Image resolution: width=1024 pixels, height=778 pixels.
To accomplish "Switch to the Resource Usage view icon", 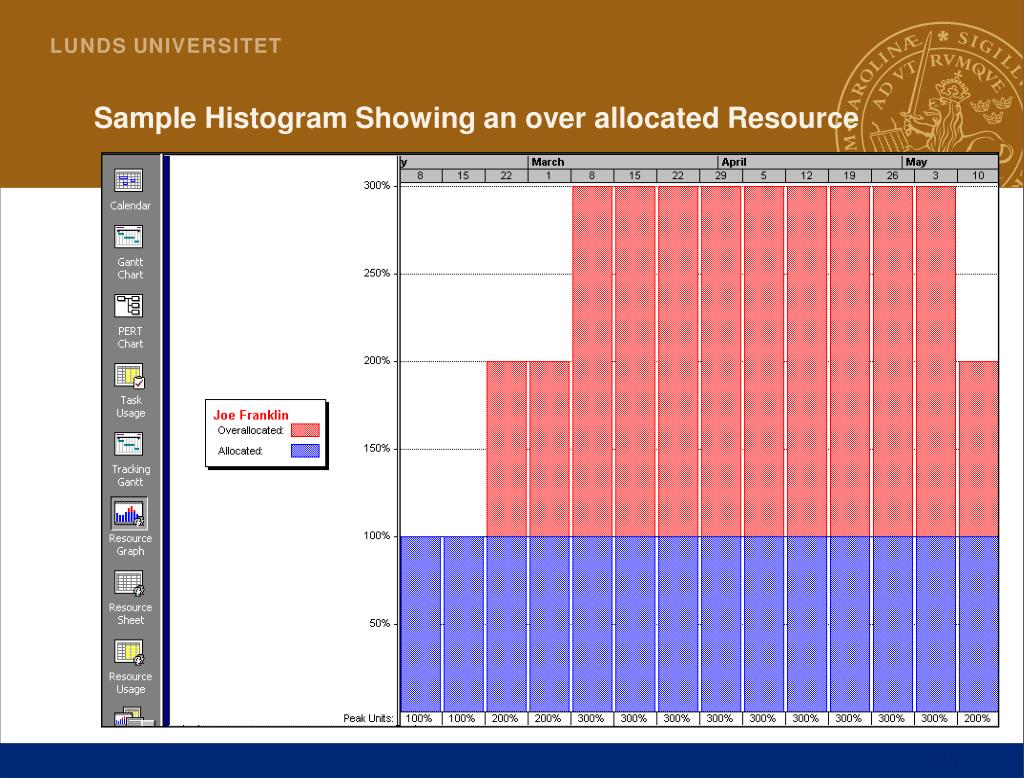I will tap(129, 652).
